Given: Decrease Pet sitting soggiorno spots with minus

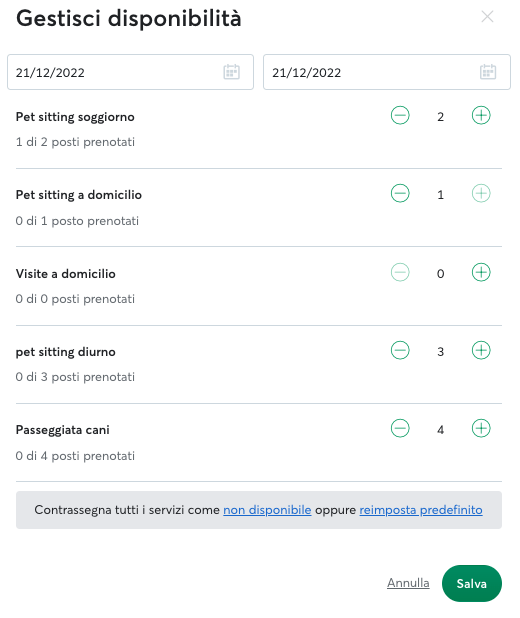Looking at the screenshot, I should pyautogui.click(x=400, y=115).
